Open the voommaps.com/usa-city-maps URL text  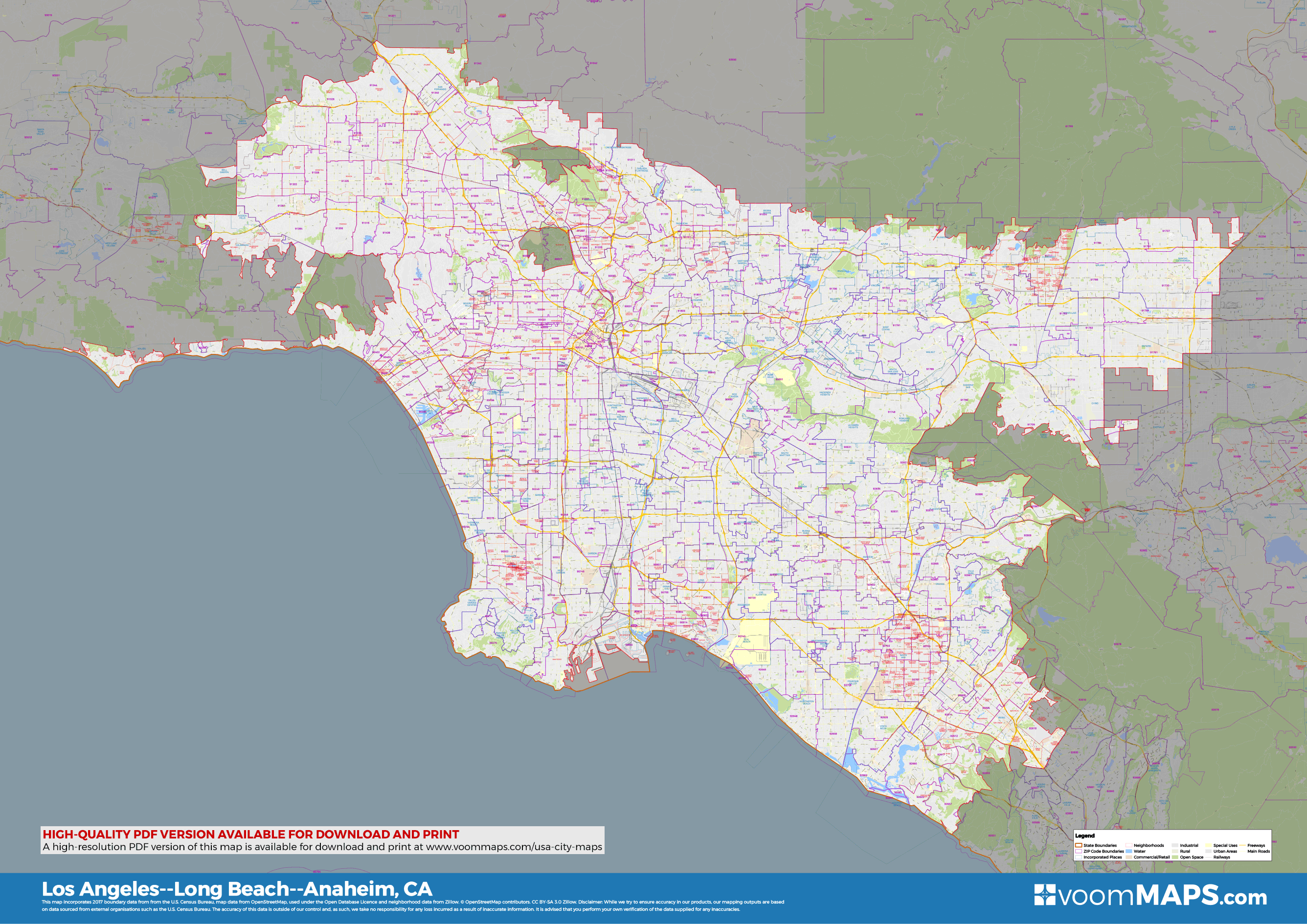[514, 847]
